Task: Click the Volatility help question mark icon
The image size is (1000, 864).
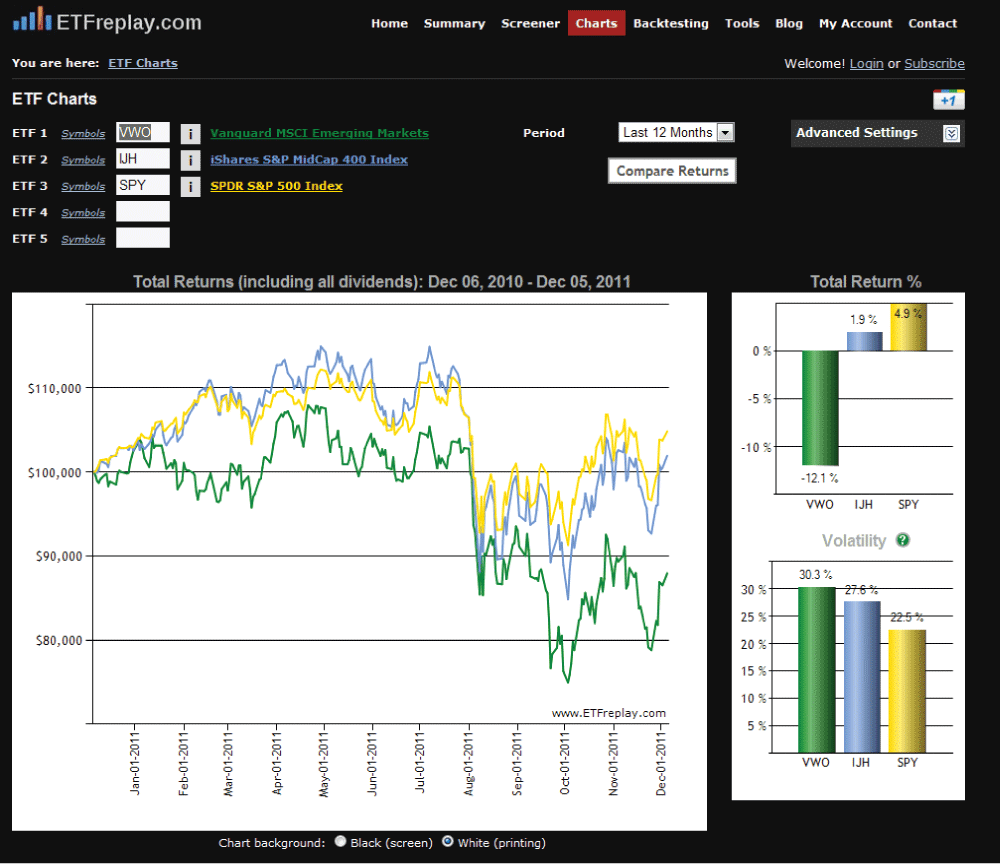Action: (903, 540)
